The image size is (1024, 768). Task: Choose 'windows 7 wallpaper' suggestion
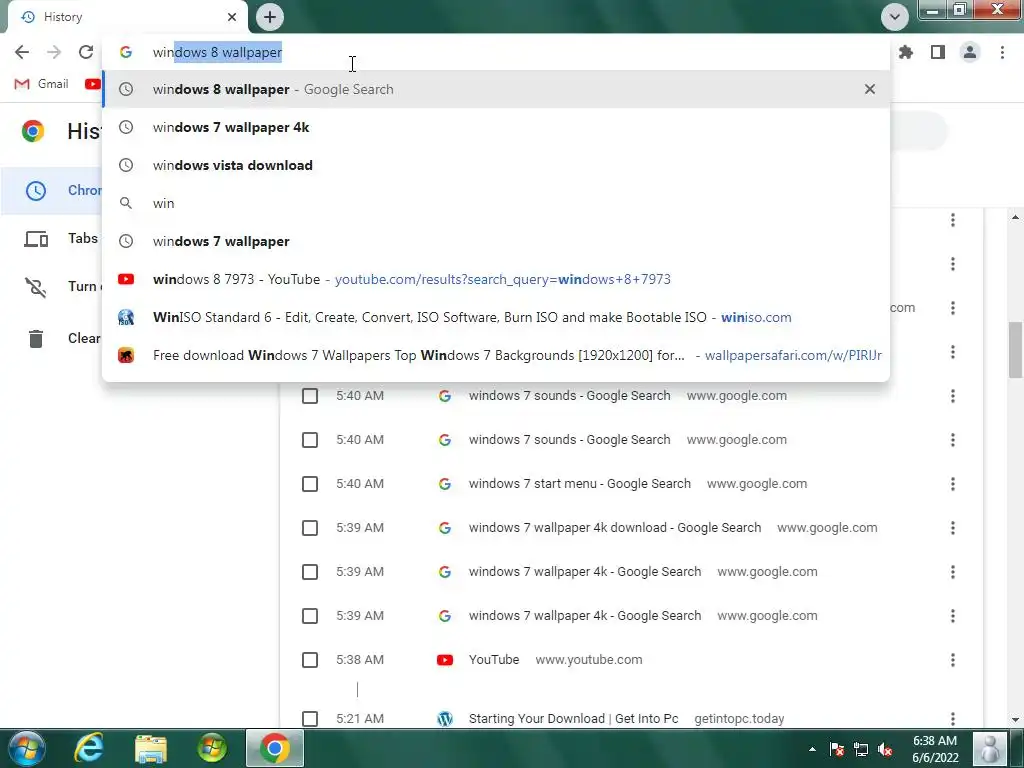(496, 241)
